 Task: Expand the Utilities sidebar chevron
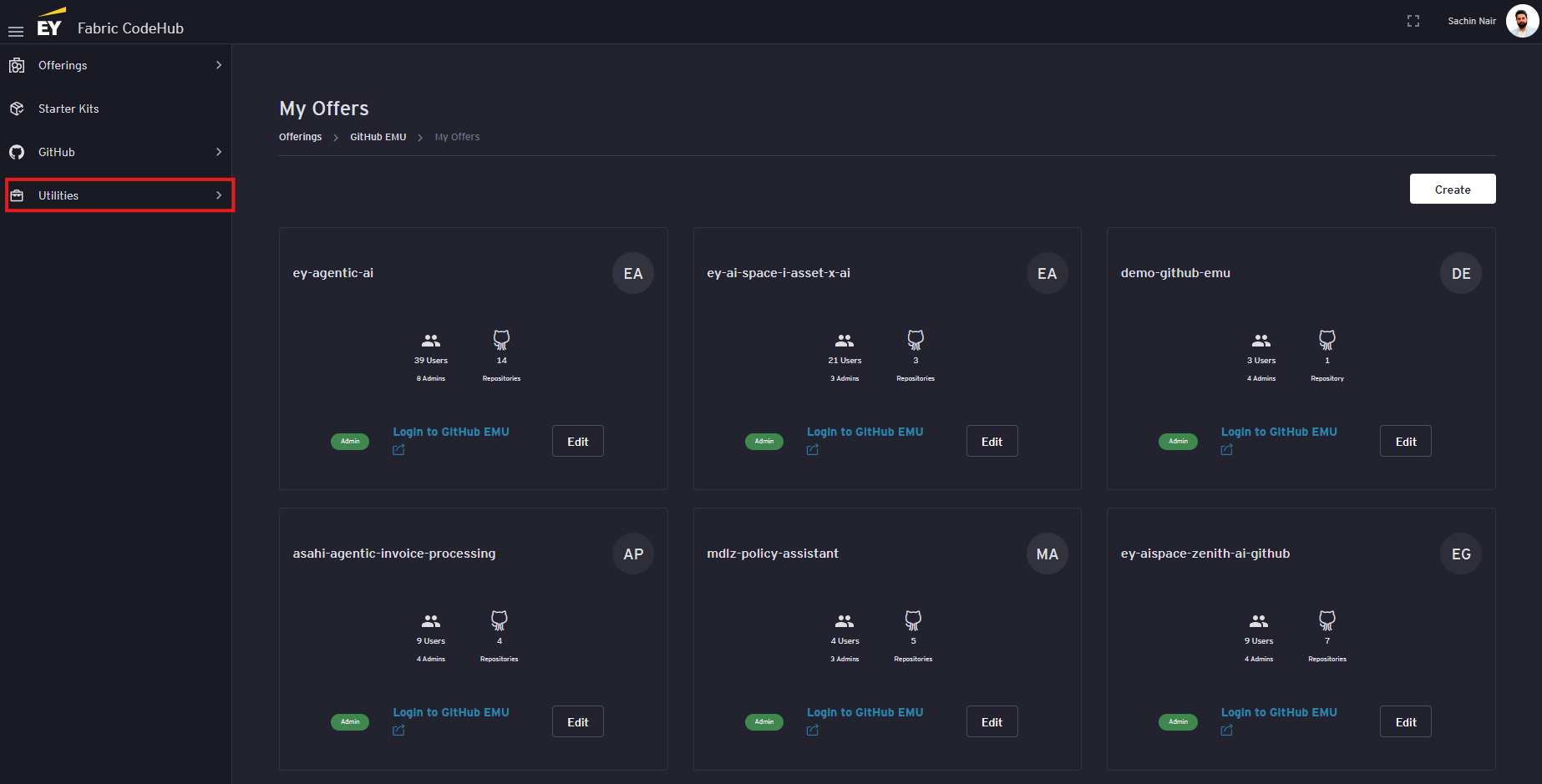[219, 195]
